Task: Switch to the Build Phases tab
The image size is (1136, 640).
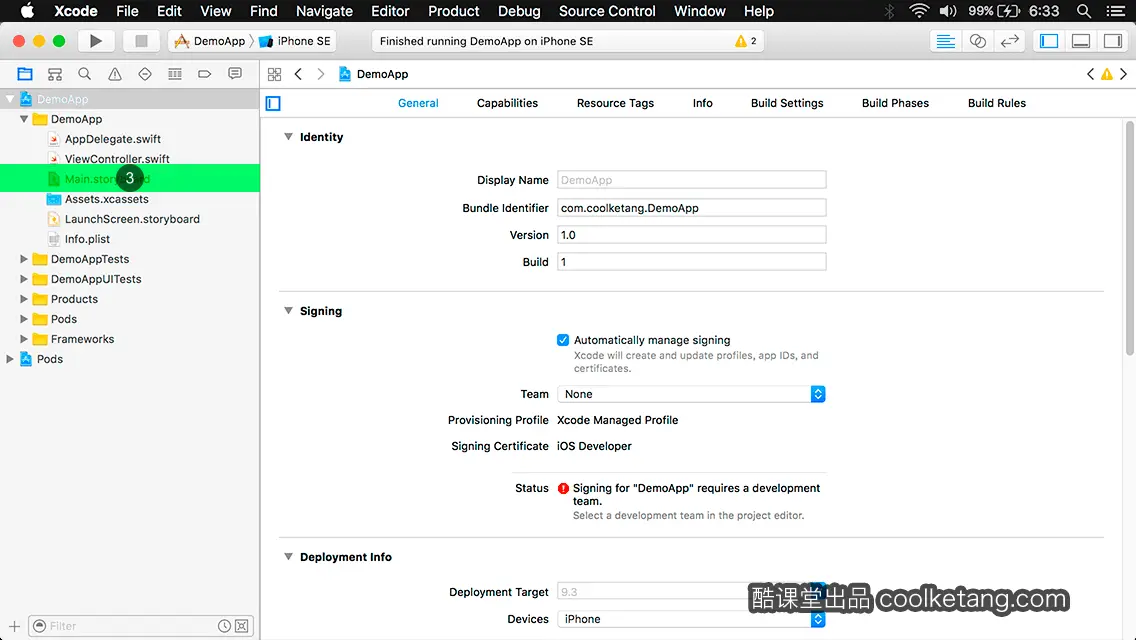Action: click(895, 103)
